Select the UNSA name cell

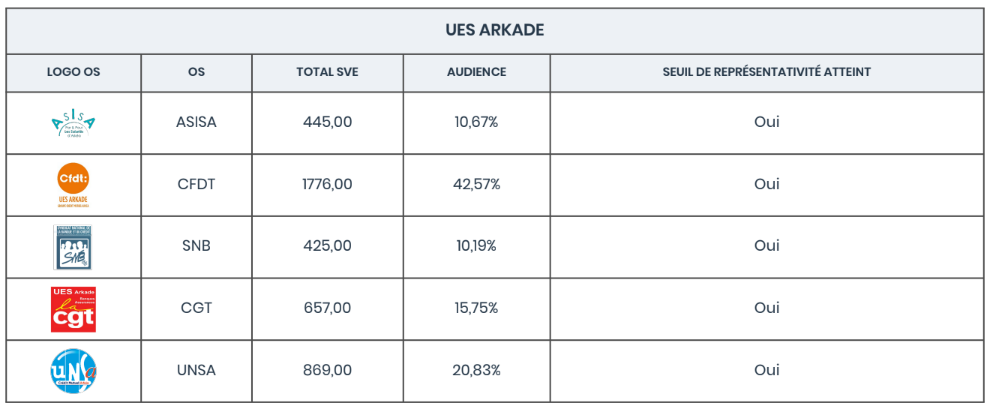click(x=196, y=370)
